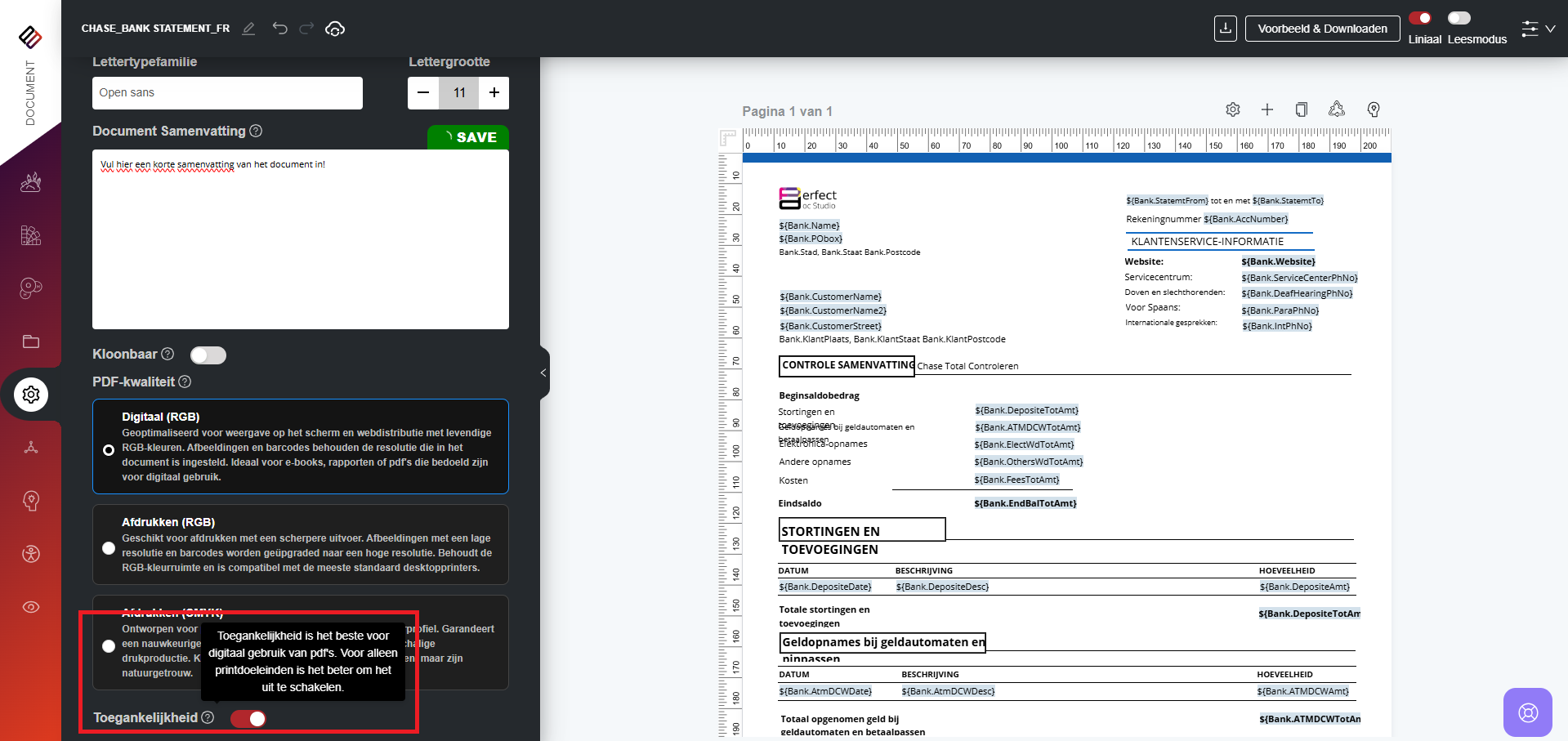Image resolution: width=1568 pixels, height=741 pixels.
Task: Open the Lettertypefamilie Open sans field
Action: [227, 93]
